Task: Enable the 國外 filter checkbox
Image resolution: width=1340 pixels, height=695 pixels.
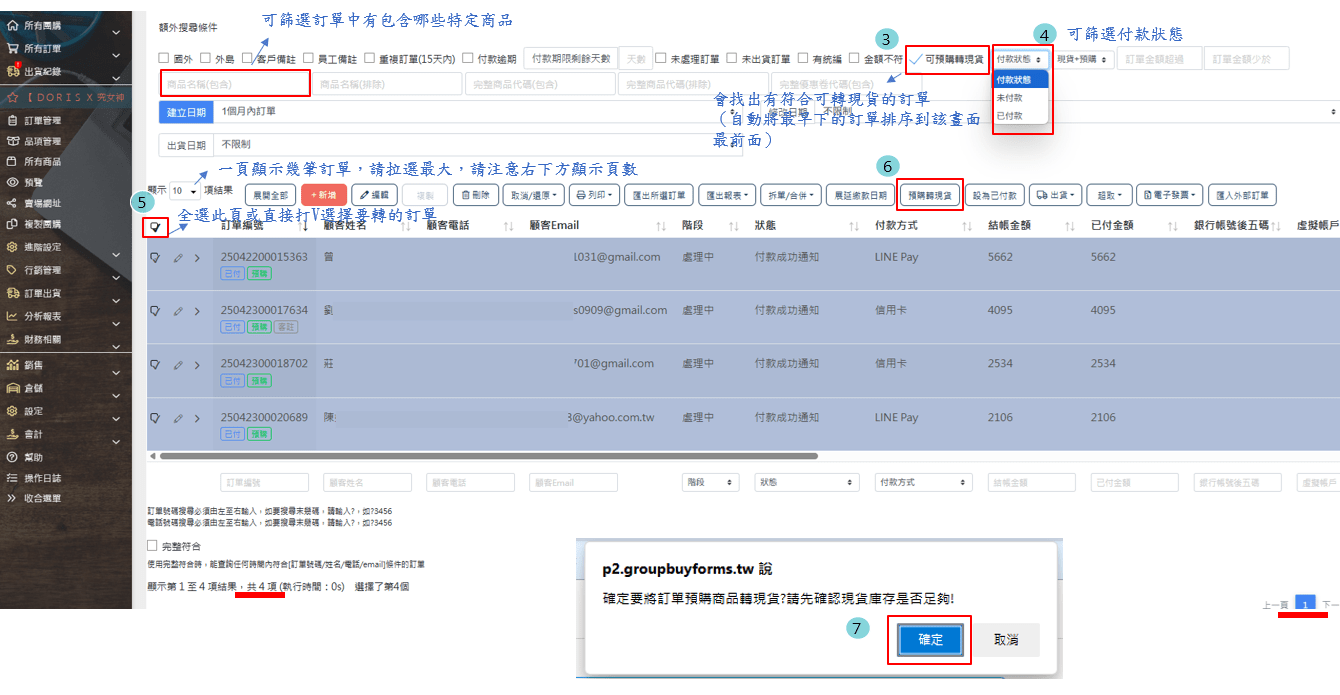Action: 165,59
